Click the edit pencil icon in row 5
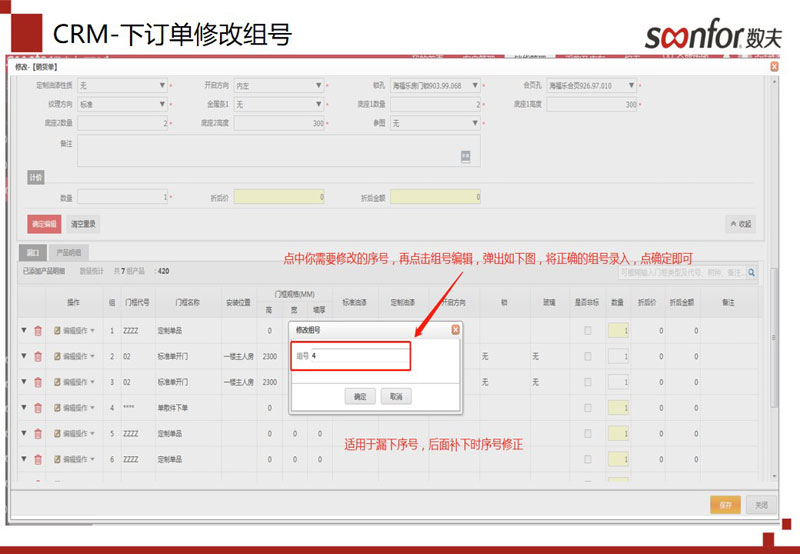Screen dimensions: 800x554 tap(58, 434)
